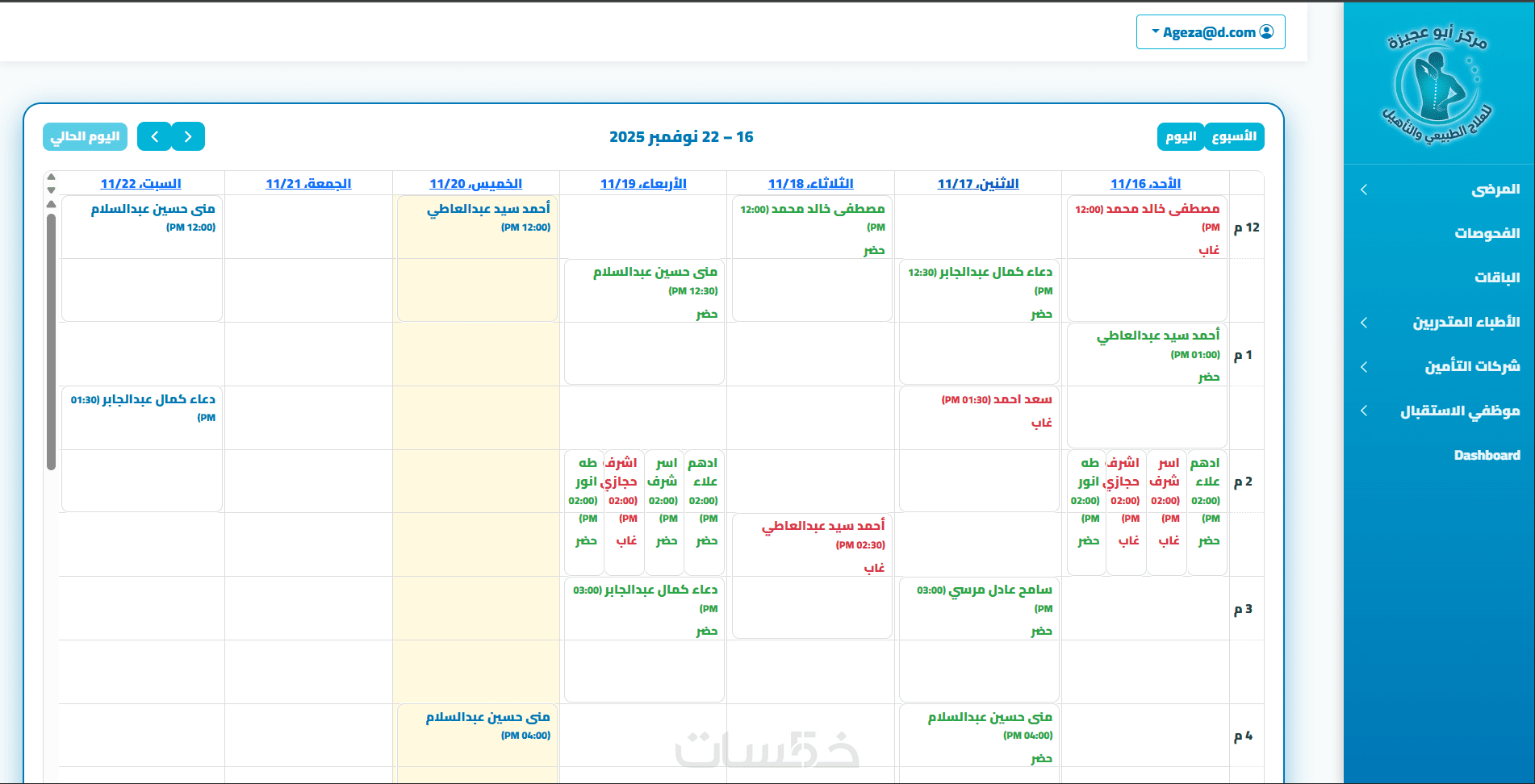Open the الأحد 11/16 day link
This screenshot has height=784, width=1535.
1145,184
